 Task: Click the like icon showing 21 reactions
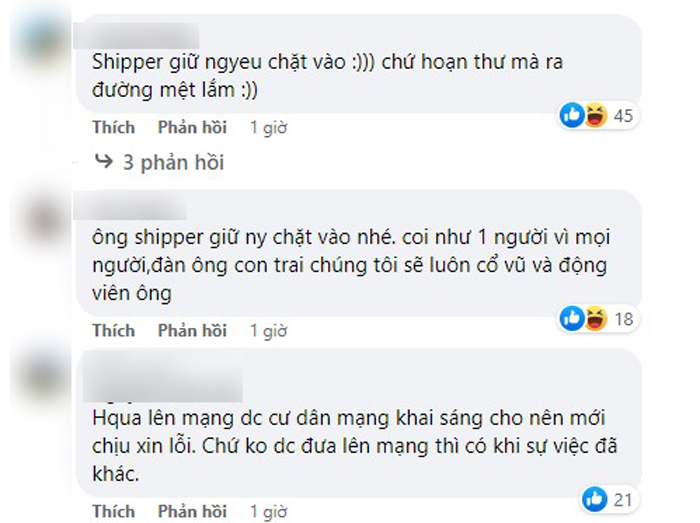click(595, 499)
